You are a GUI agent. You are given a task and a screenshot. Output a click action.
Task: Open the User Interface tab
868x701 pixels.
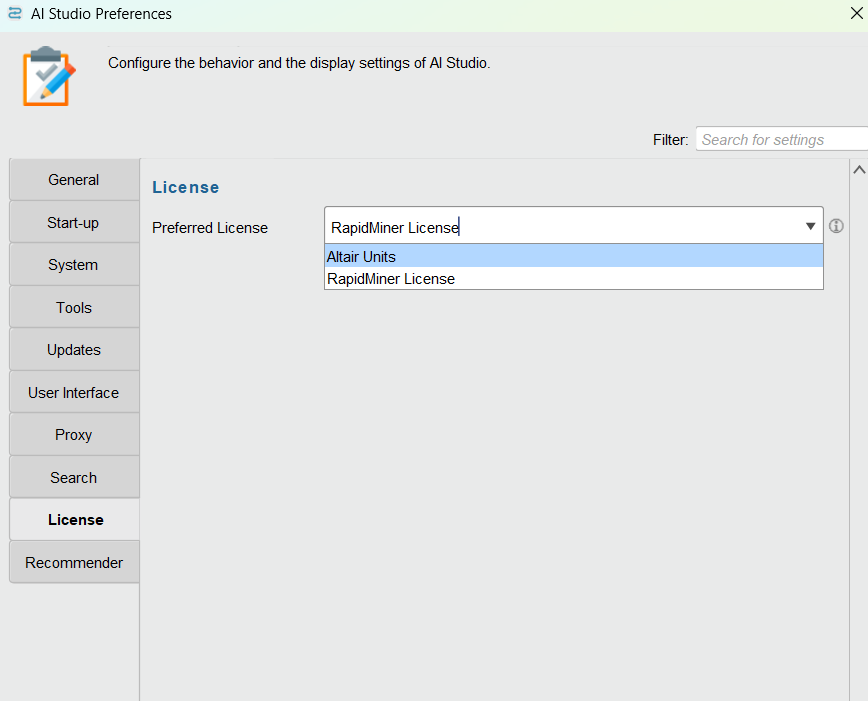(x=74, y=393)
